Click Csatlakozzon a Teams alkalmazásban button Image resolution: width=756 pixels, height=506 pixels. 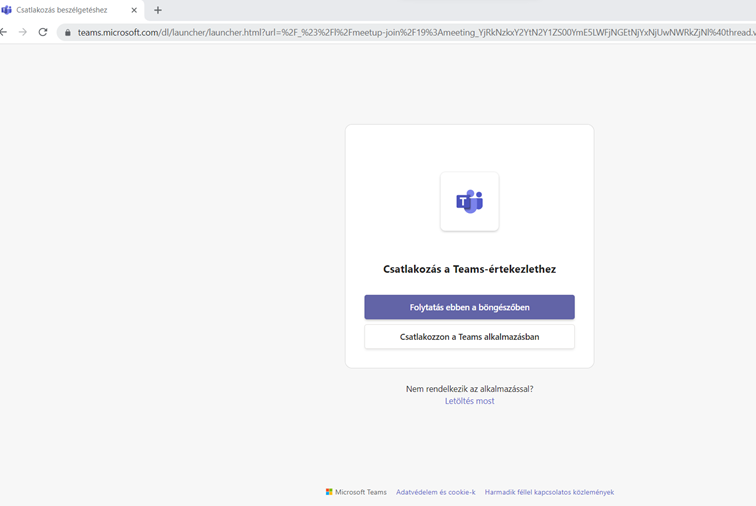[469, 337]
